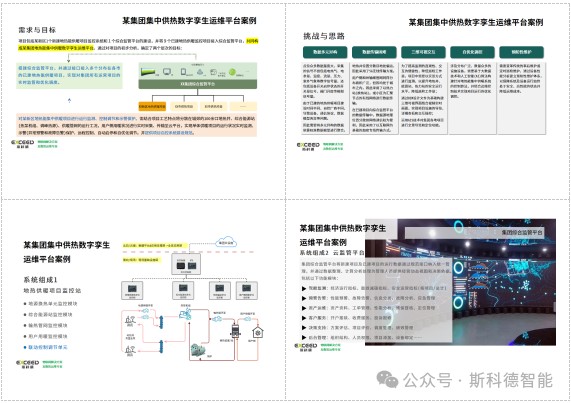
Task: Click arrow bullet beside 资产运维
Action: [304, 308]
